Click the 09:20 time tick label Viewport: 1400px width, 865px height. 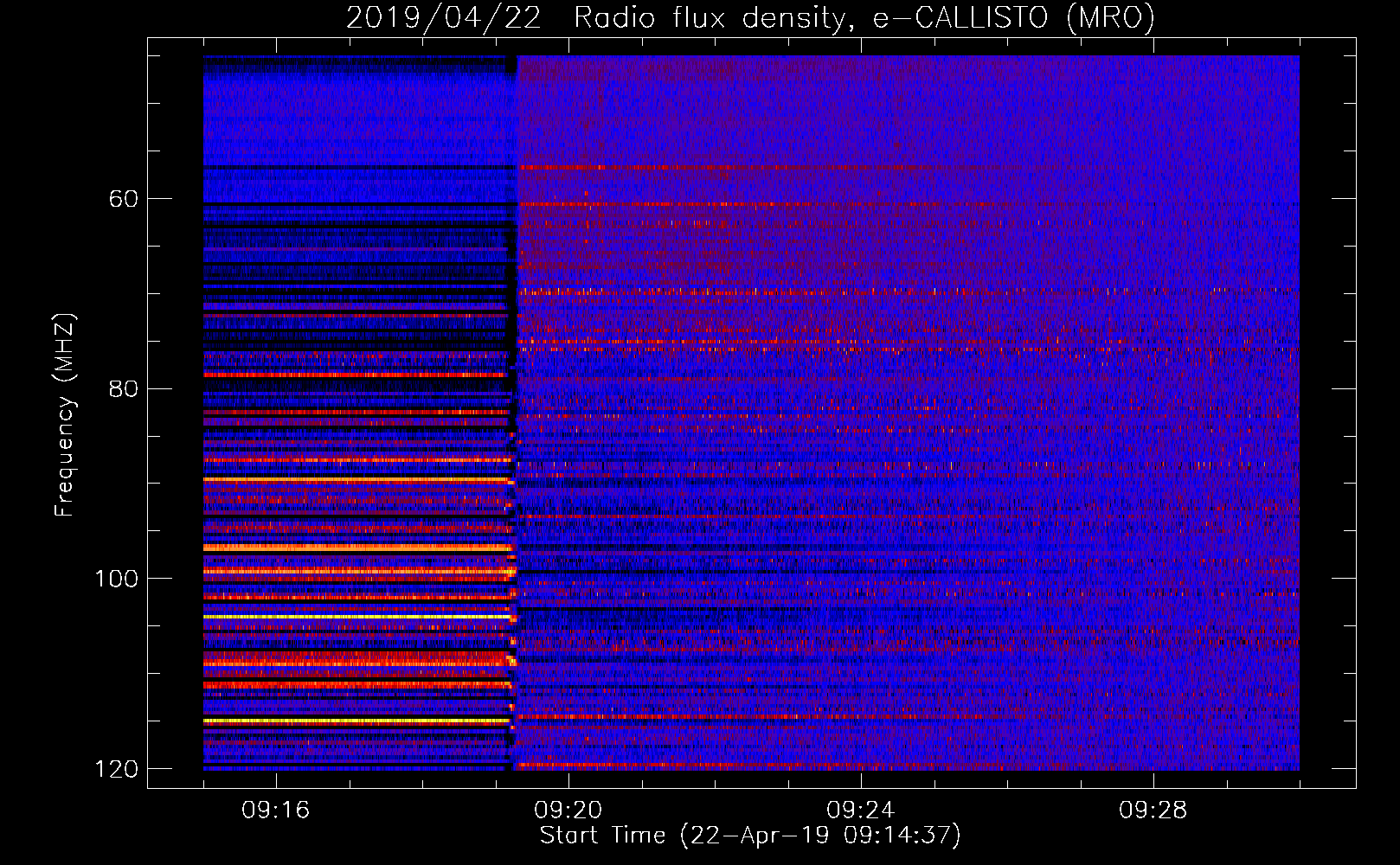(x=568, y=811)
